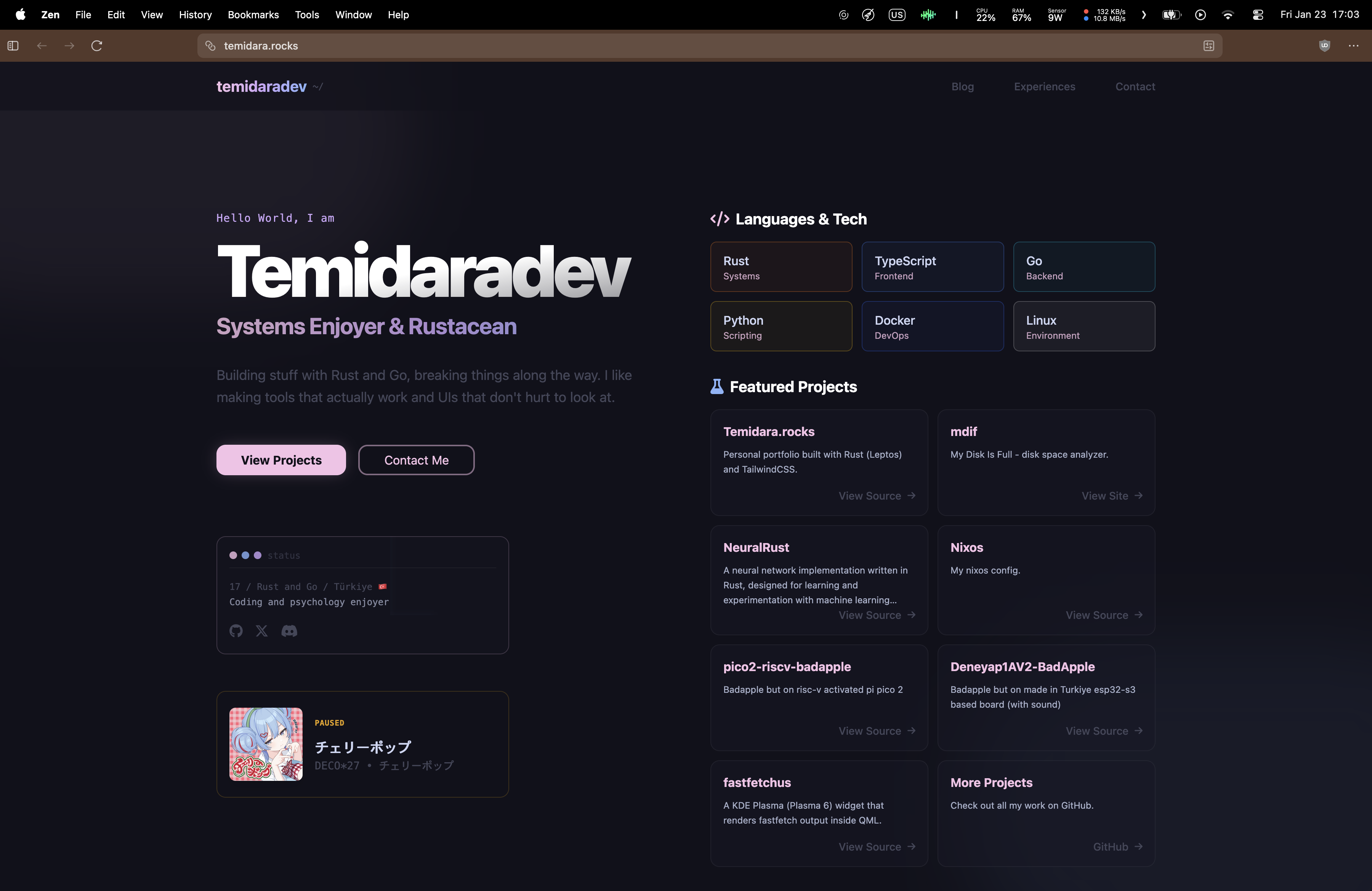Open the GitHub profile icon
1372x891 pixels.
236,631
